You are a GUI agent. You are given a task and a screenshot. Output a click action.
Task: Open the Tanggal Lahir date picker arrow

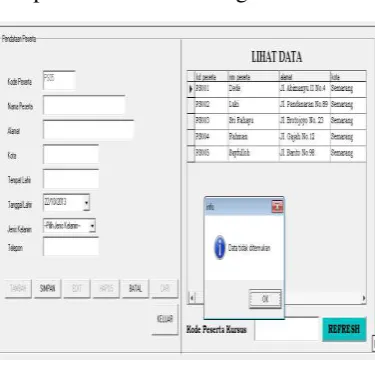click(x=86, y=202)
